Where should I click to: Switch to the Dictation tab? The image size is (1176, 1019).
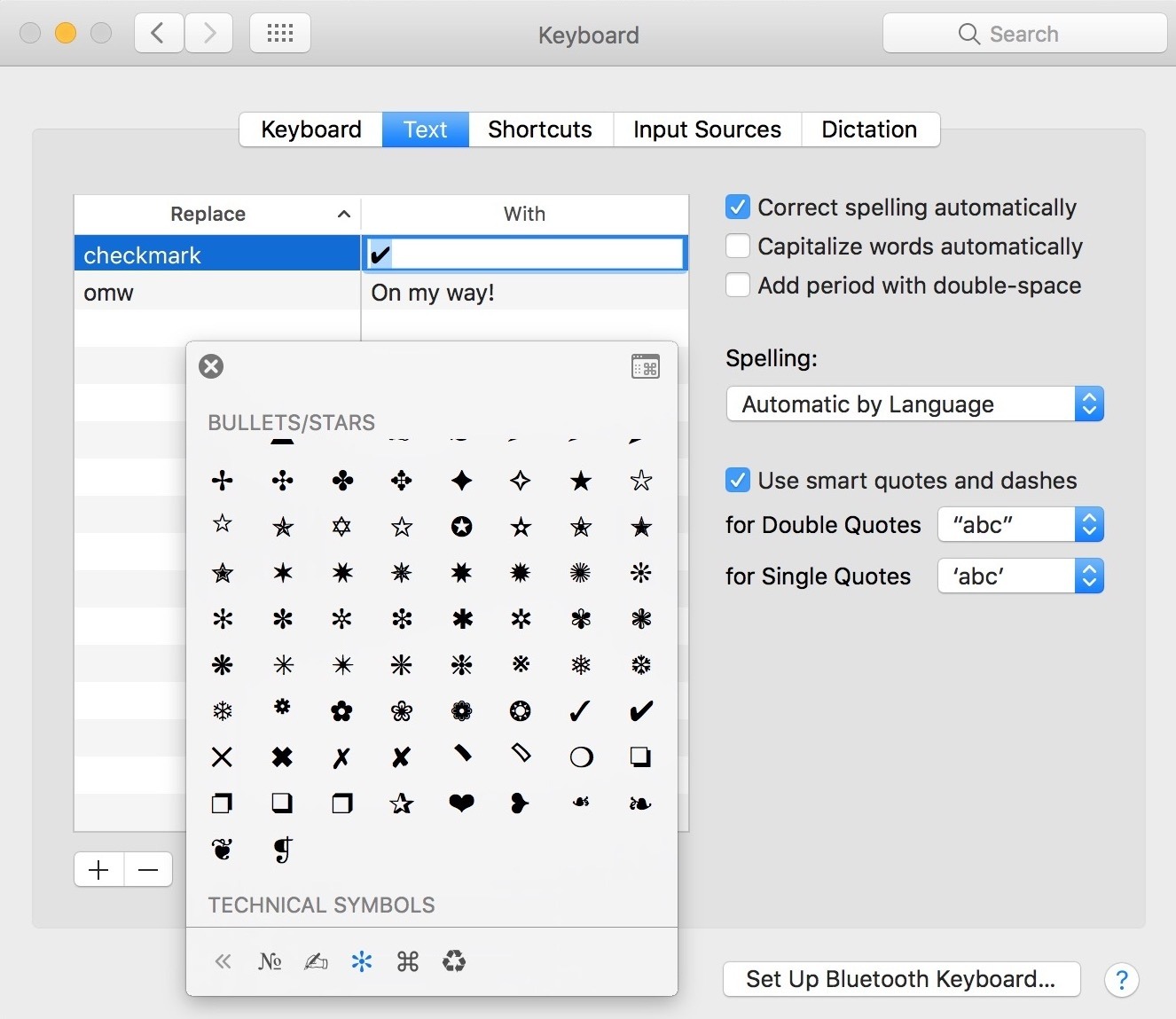[x=869, y=129]
